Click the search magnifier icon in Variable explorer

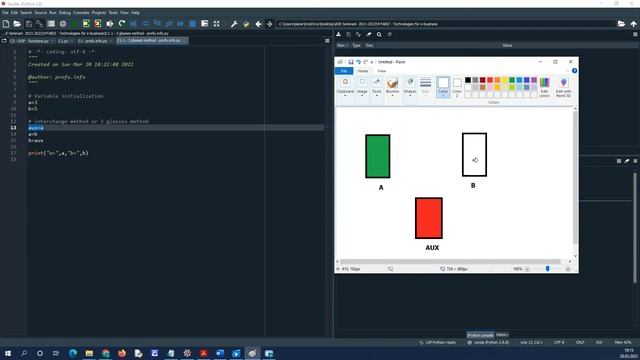379,35
